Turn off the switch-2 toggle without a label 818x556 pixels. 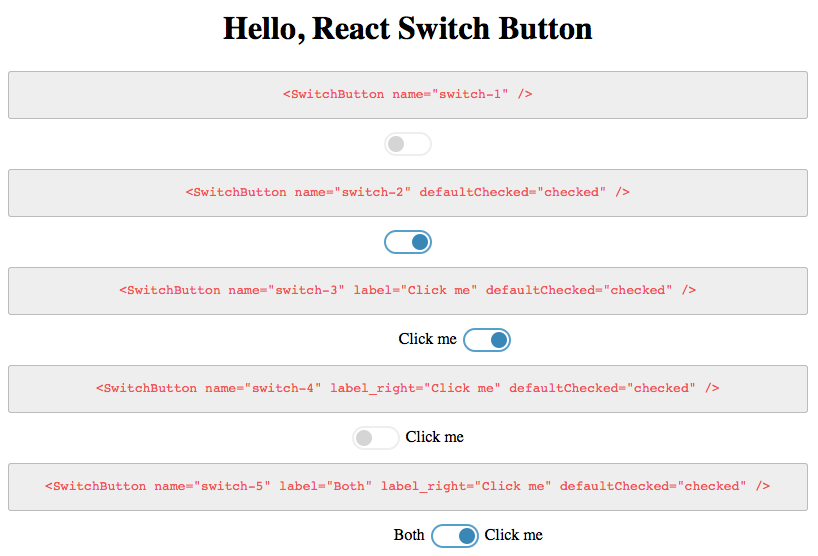point(407,242)
